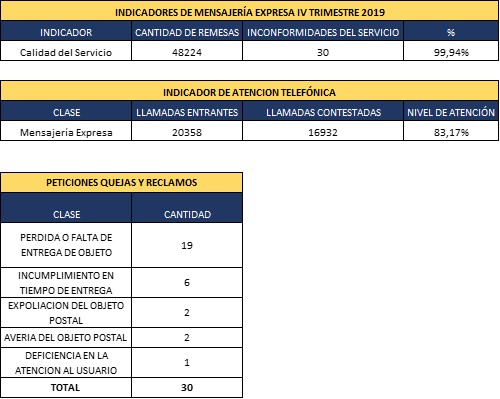The height and width of the screenshot is (399, 500).
Task: Click the 'LLAMADAS CONTESTADAS' header cell
Action: click(323, 112)
